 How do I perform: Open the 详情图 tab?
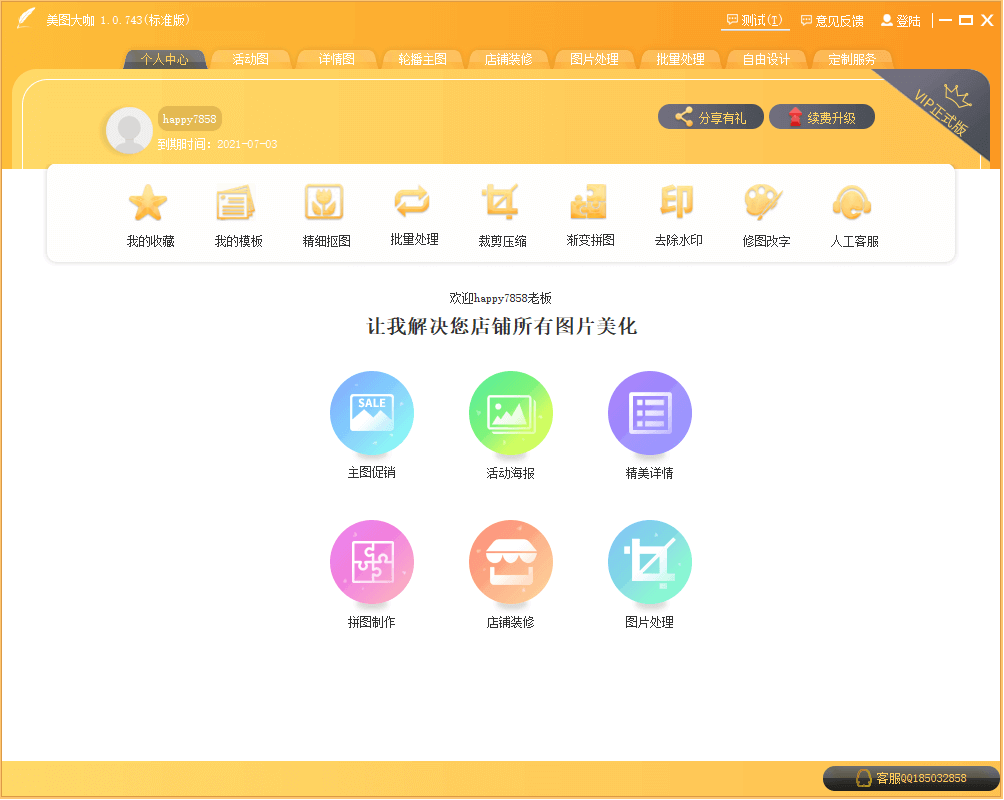pos(336,59)
